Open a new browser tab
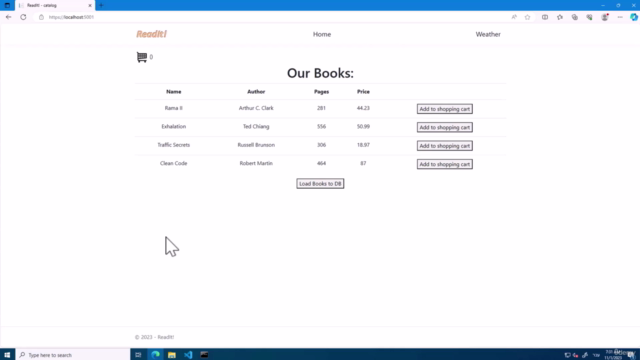 [x=101, y=5]
